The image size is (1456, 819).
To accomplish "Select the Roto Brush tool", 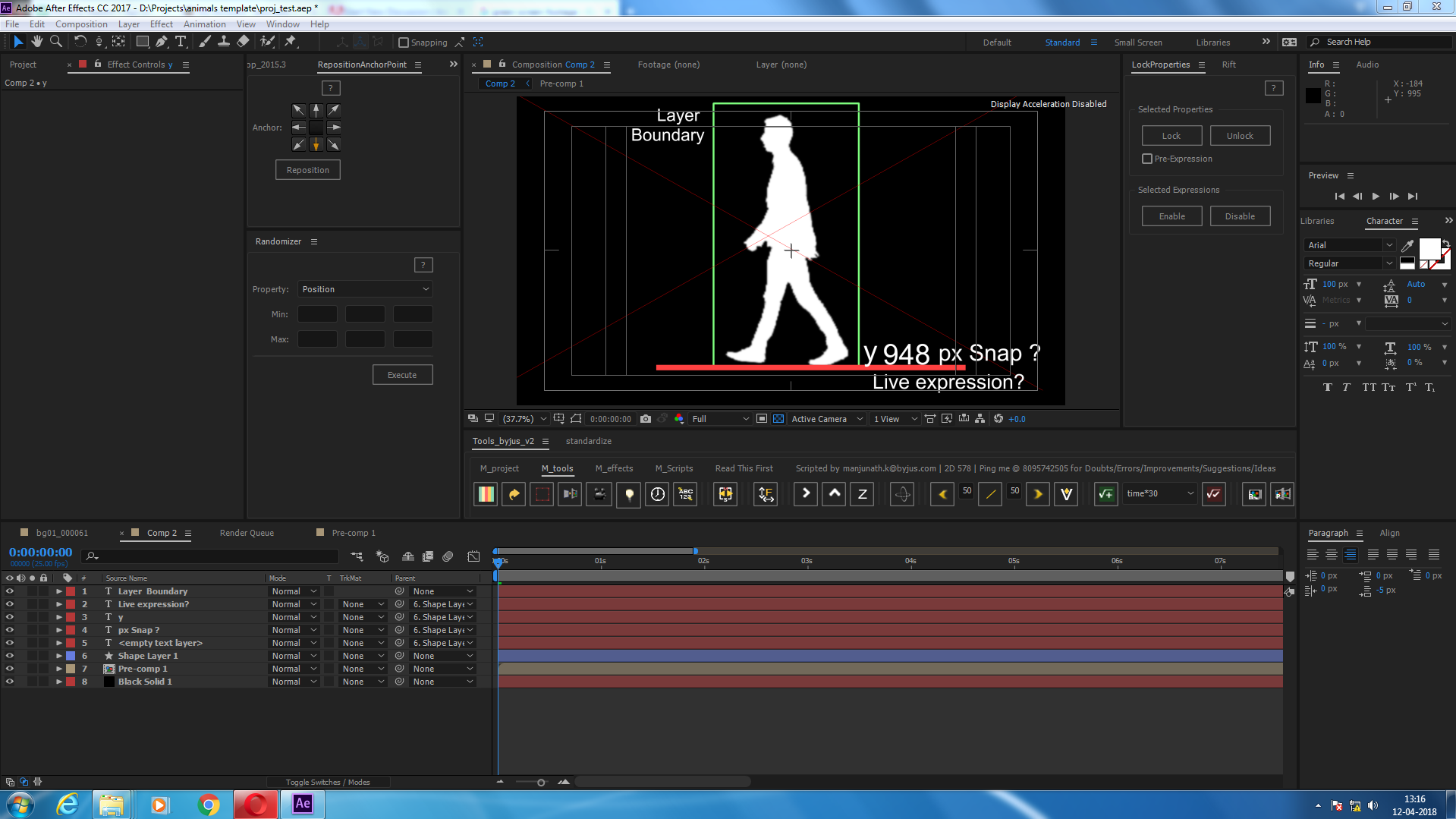I will 267,42.
